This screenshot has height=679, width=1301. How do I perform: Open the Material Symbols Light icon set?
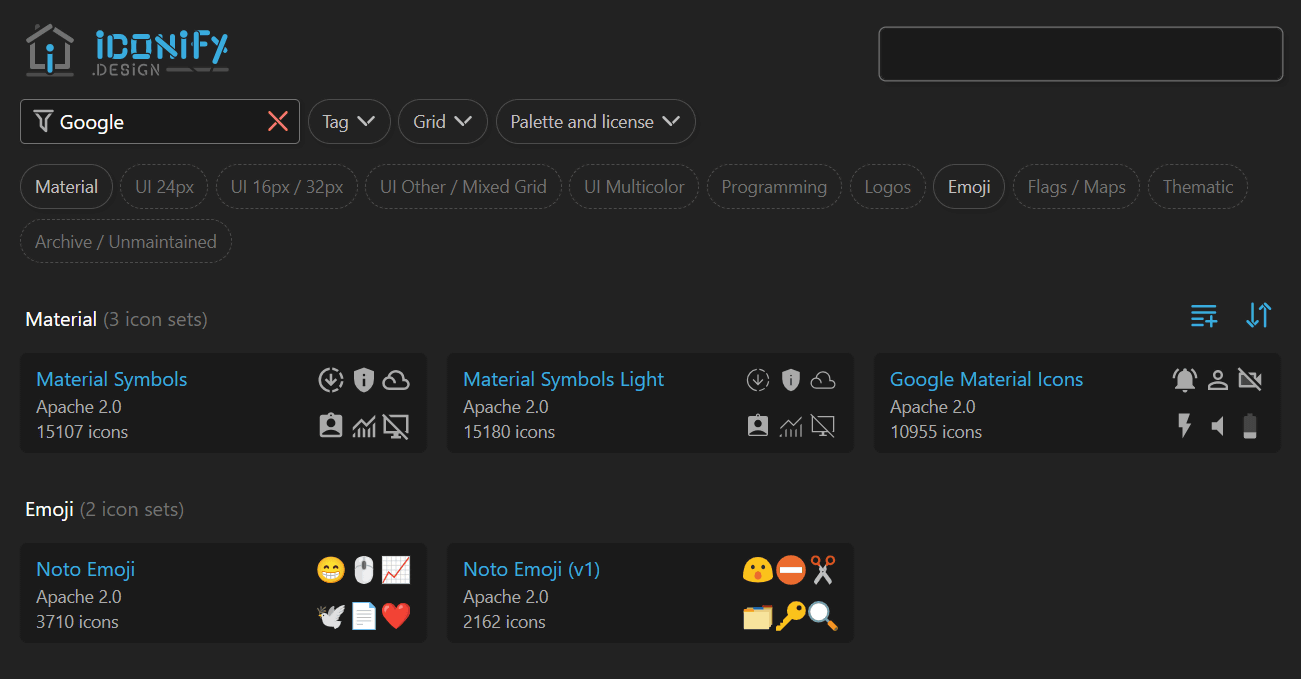(563, 379)
